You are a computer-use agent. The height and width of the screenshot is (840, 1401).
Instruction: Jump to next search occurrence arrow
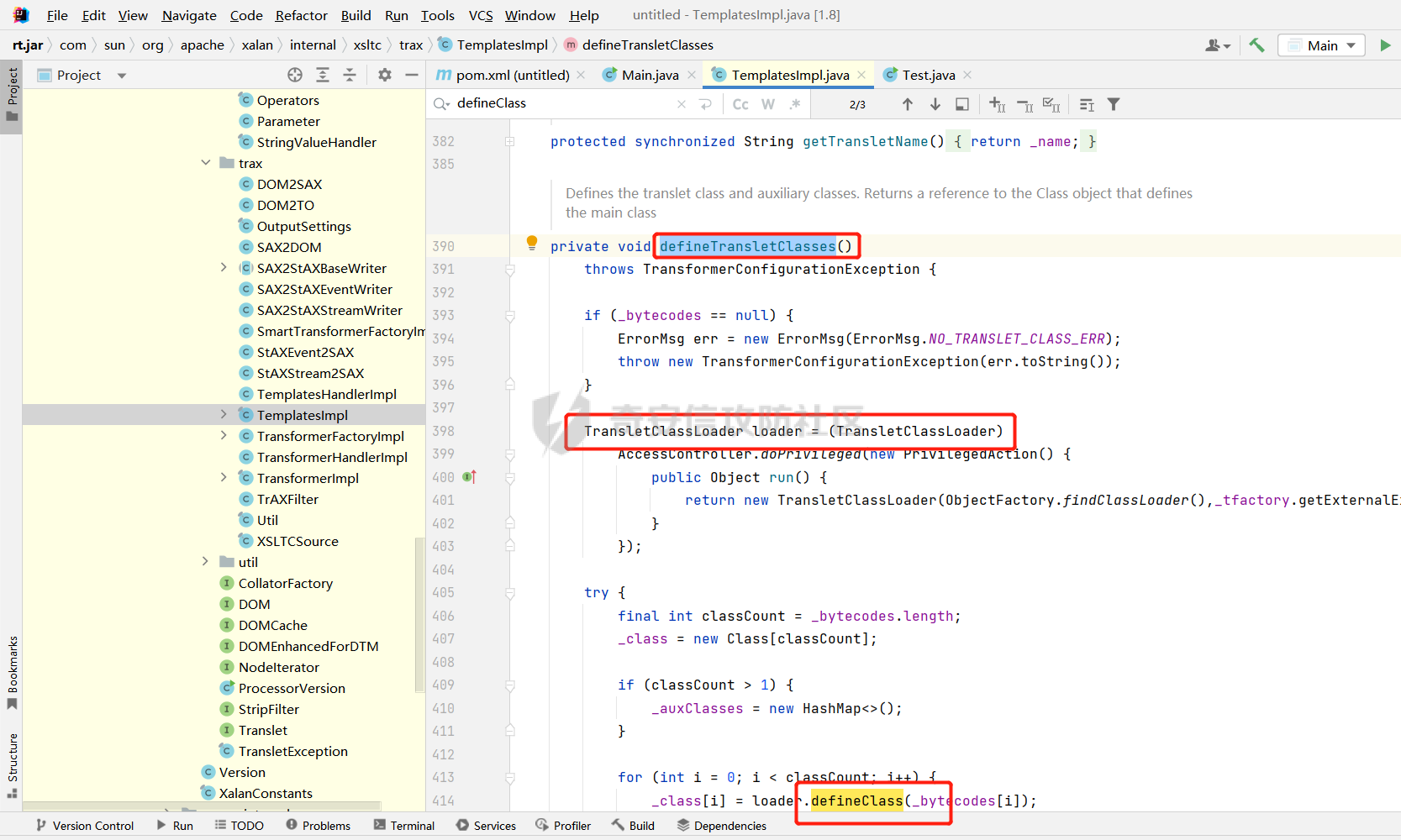coord(935,104)
